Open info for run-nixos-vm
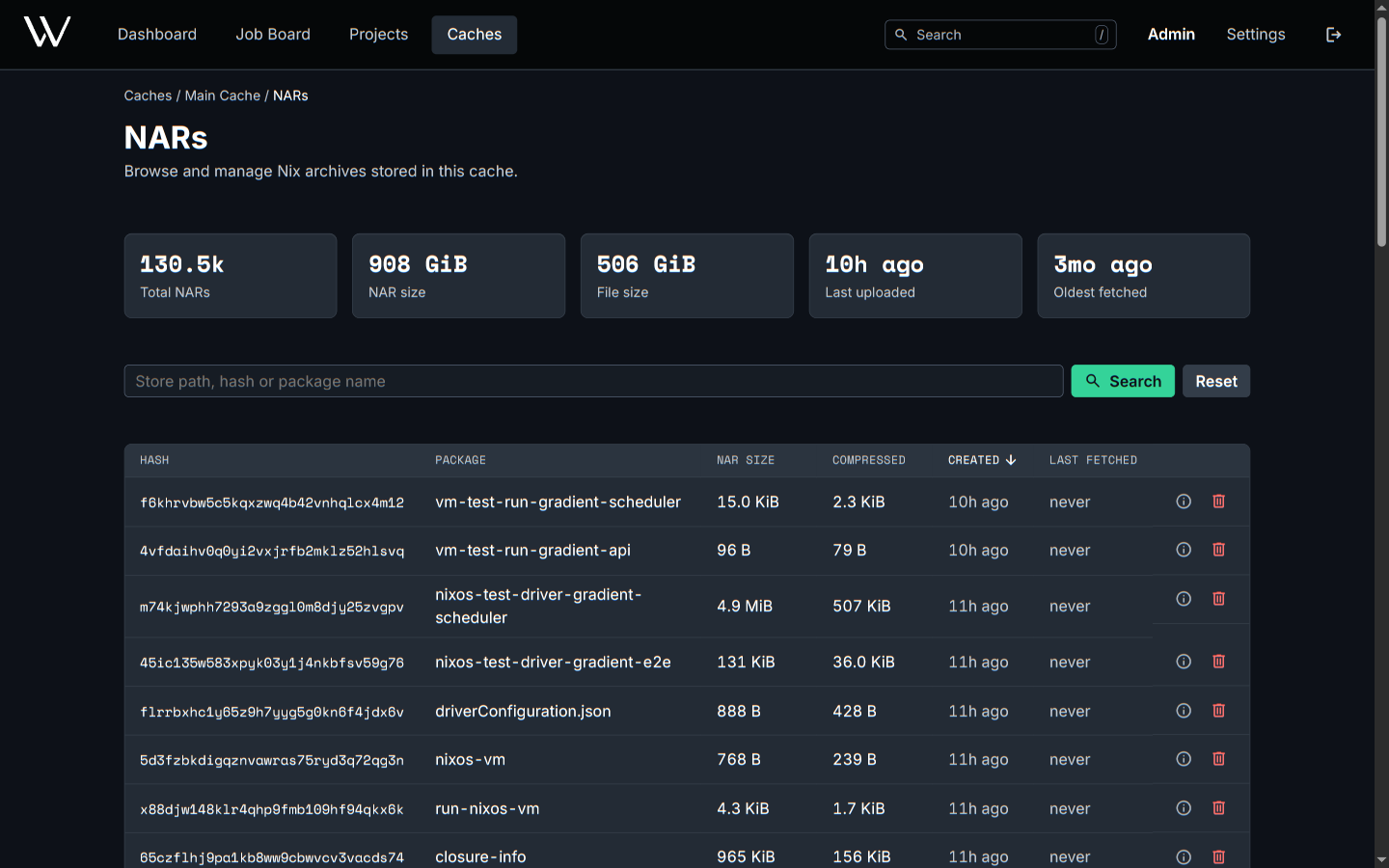Viewport: 1389px width, 868px height. 1184,808
